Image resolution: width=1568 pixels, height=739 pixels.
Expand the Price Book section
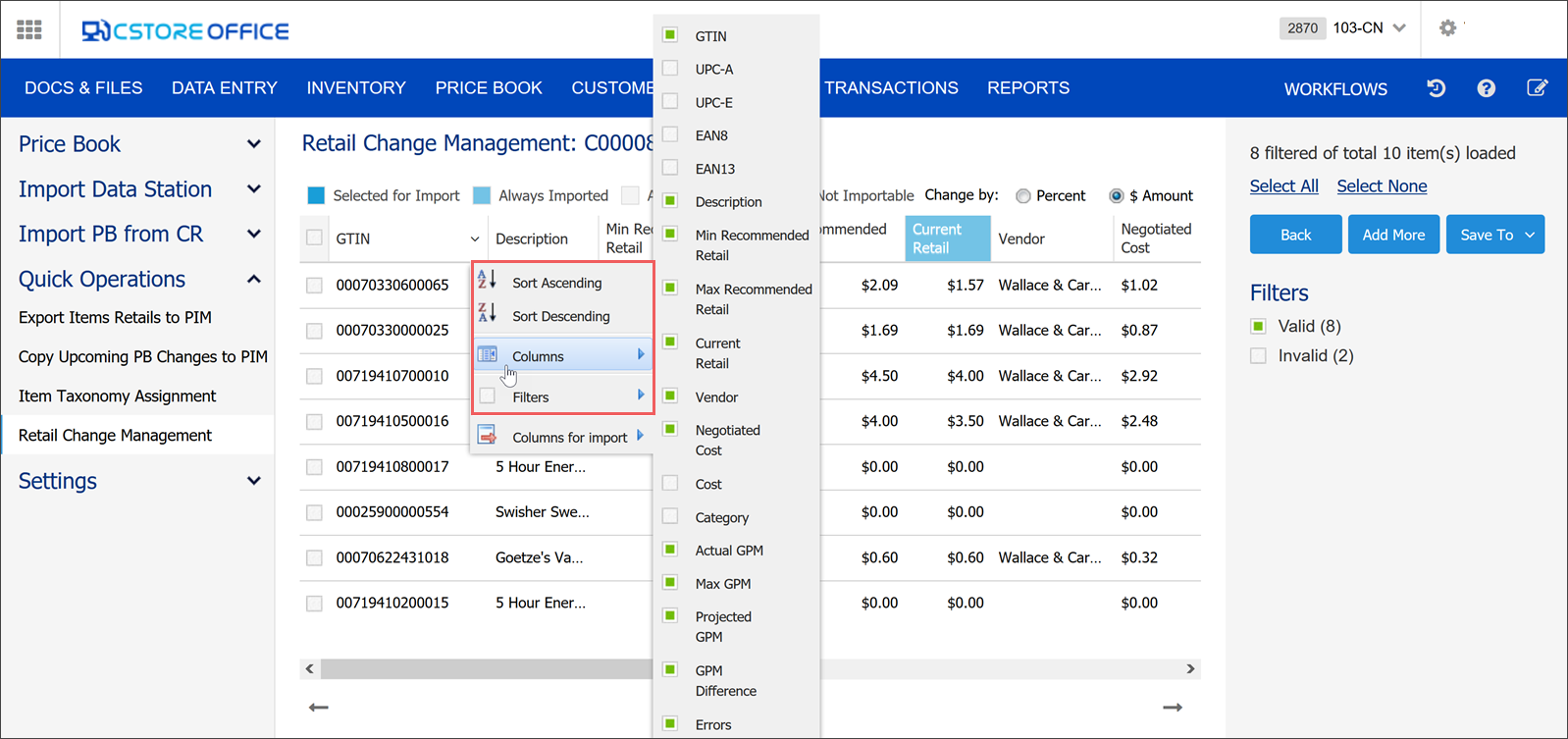point(254,144)
